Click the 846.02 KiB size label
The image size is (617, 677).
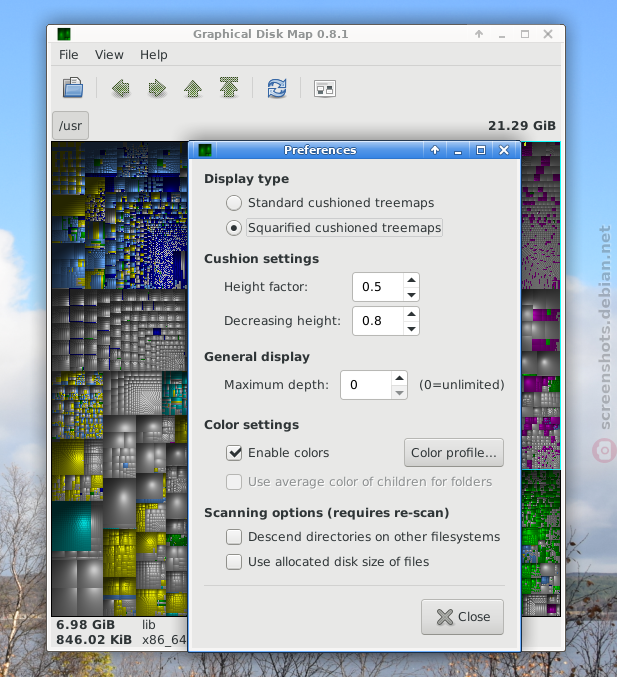pyautogui.click(x=94, y=639)
